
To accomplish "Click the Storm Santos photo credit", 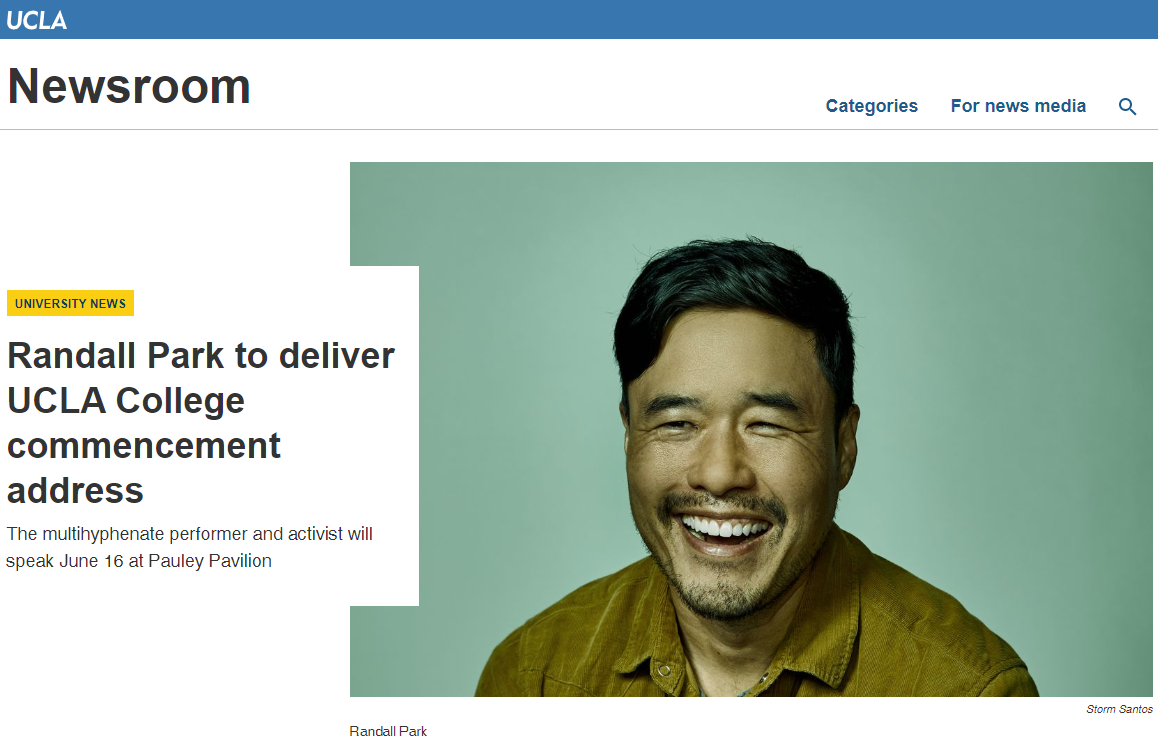I will tap(1119, 709).
